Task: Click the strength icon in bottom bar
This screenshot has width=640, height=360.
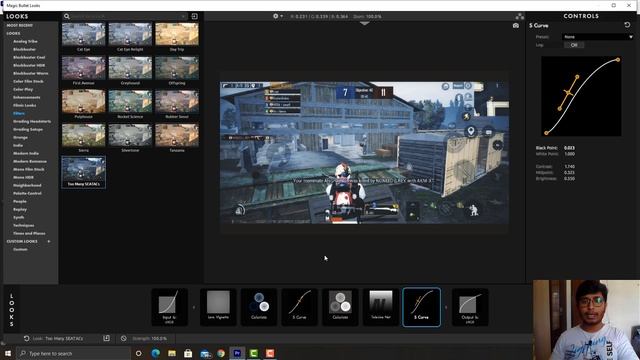Action: (124, 338)
